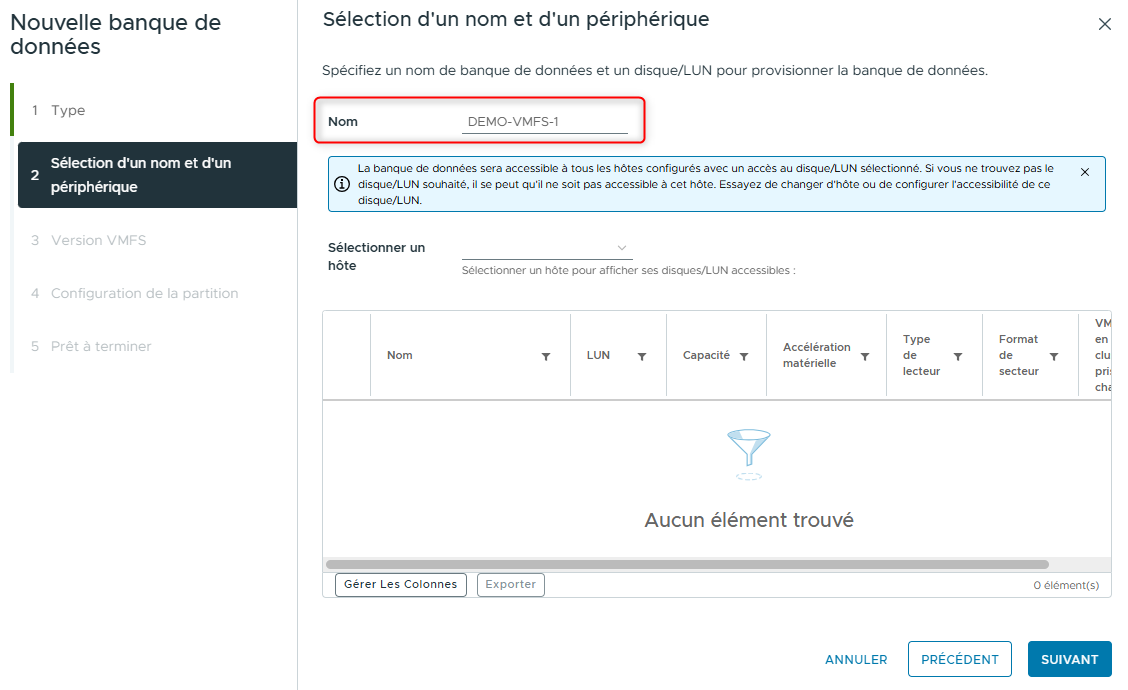Open the Capacité column filter
The image size is (1128, 690).
[x=744, y=355]
